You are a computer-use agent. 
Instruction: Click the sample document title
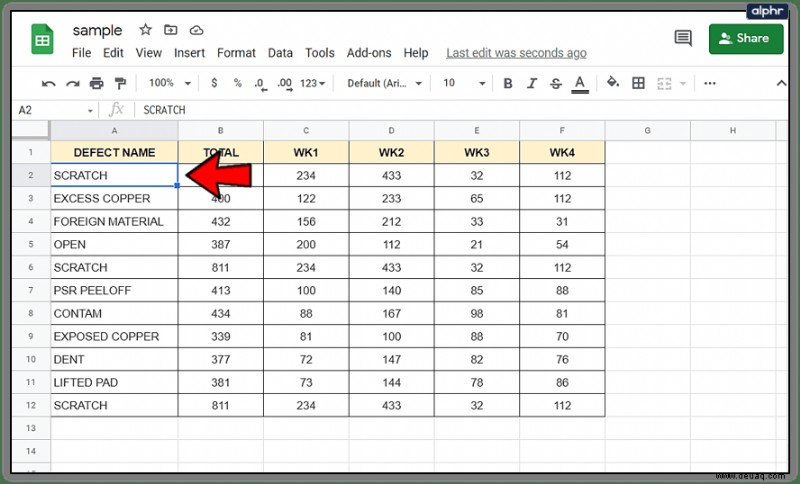(x=97, y=31)
